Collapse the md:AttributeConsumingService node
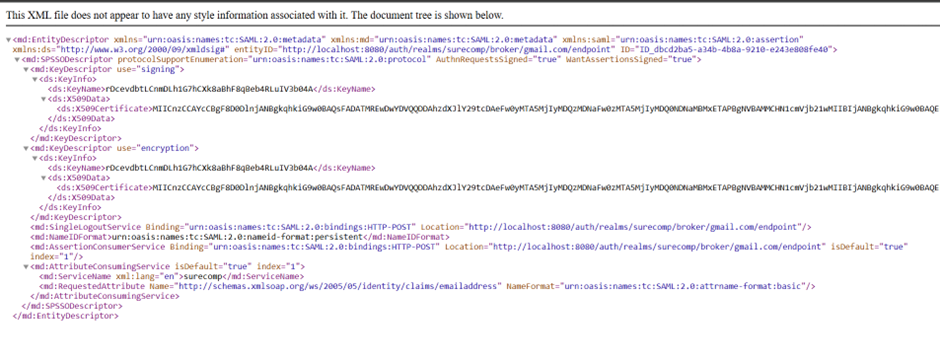Image resolution: width=940 pixels, height=363 pixels. coord(26,266)
